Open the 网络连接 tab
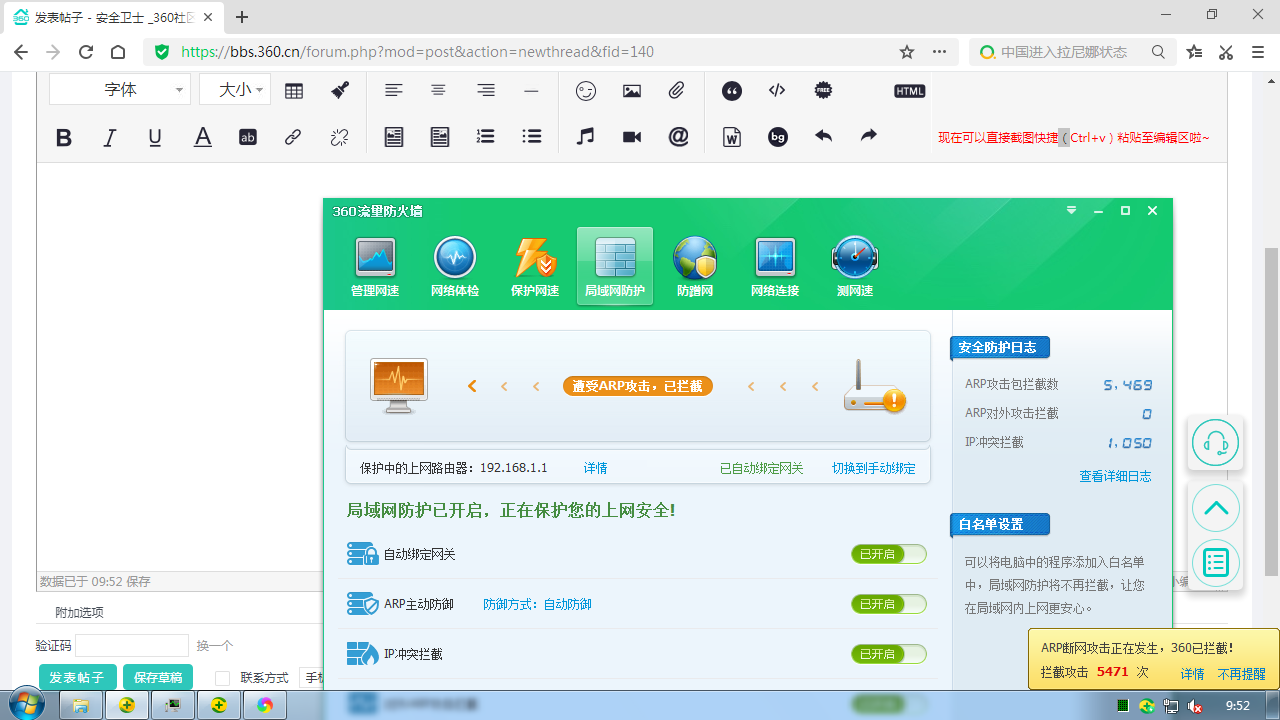The image size is (1280, 720). 775,267
